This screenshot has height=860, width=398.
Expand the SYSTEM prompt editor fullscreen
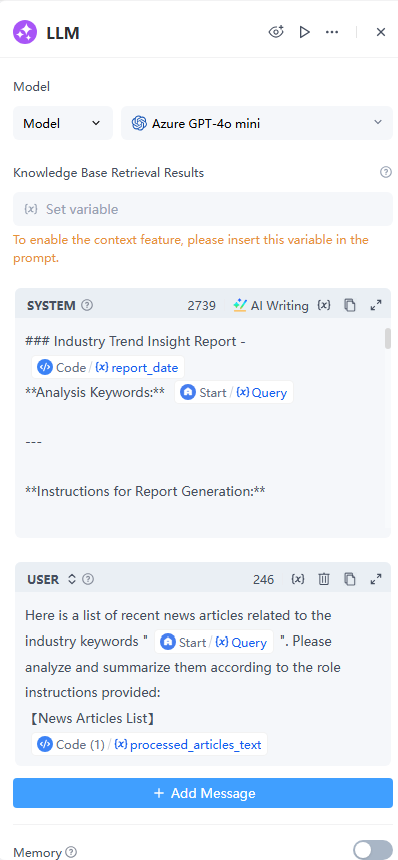click(376, 305)
